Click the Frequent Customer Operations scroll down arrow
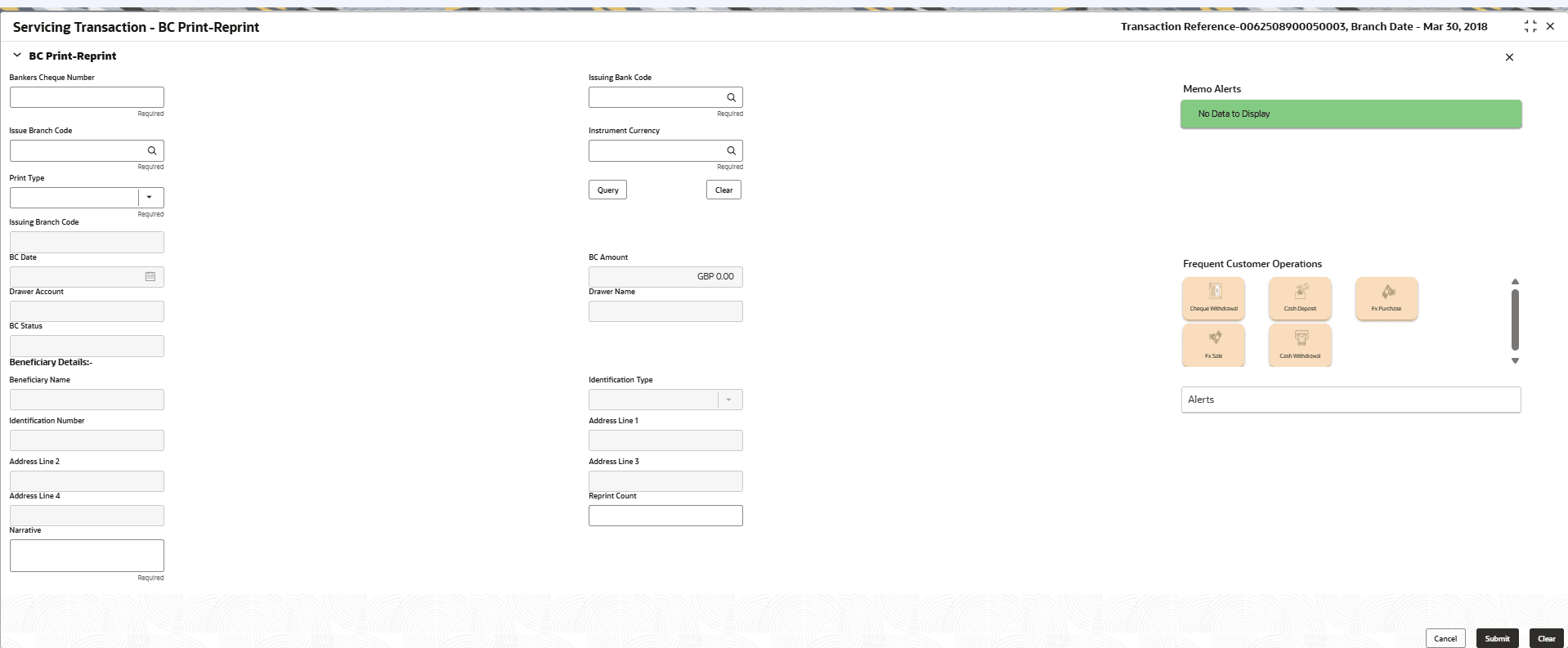This screenshot has width=1568, height=648. [x=1515, y=360]
